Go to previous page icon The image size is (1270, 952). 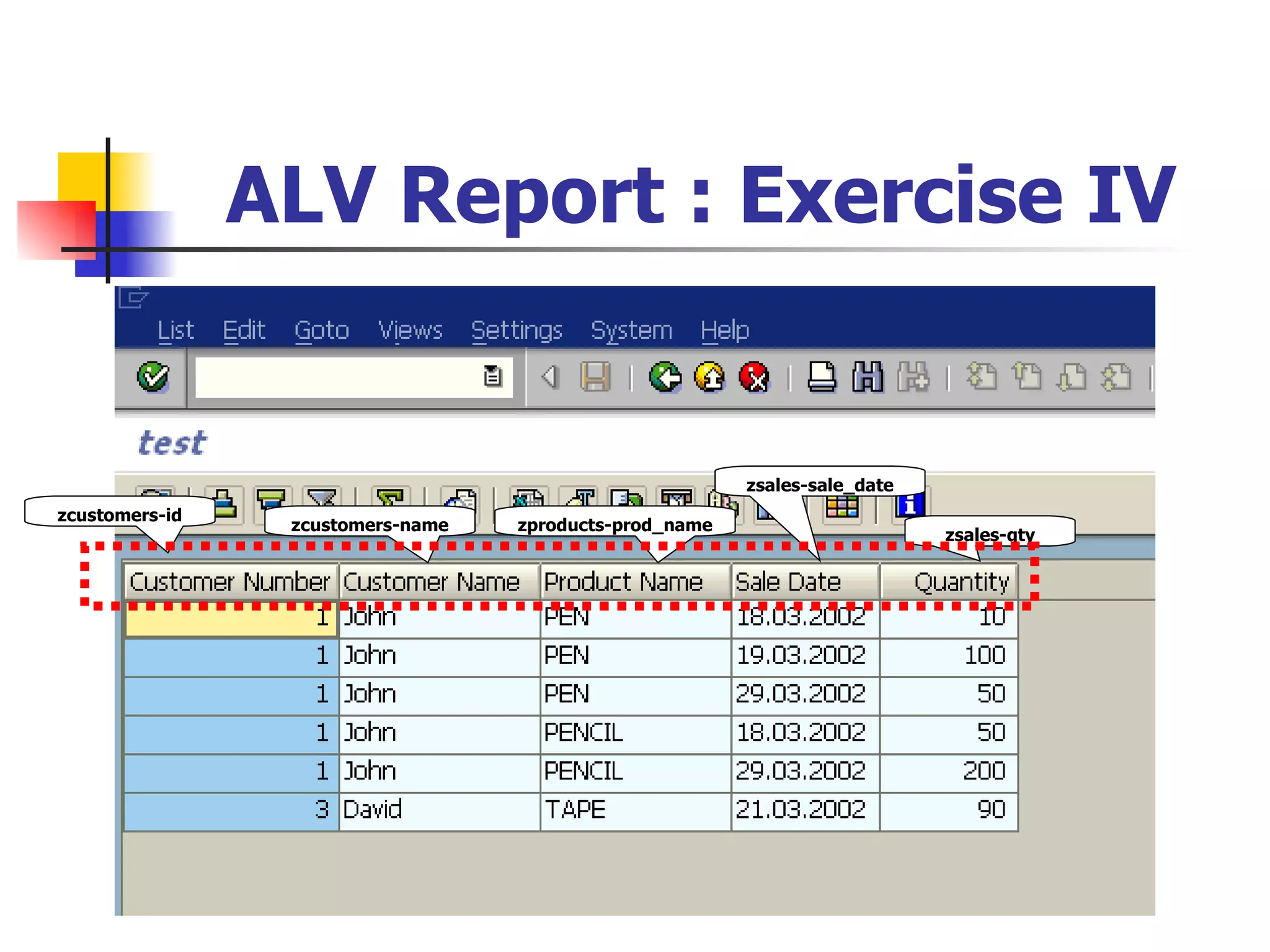pos(1027,377)
